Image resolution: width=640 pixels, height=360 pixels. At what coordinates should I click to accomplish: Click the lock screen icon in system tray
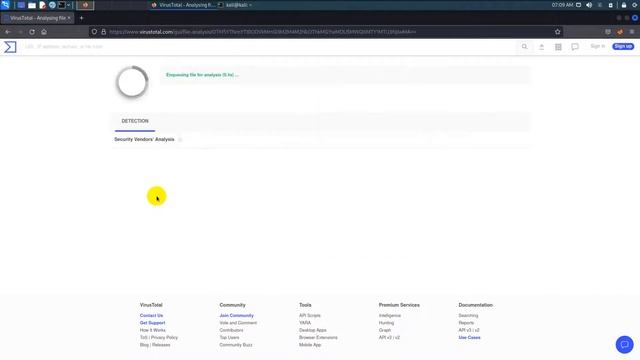pos(624,5)
